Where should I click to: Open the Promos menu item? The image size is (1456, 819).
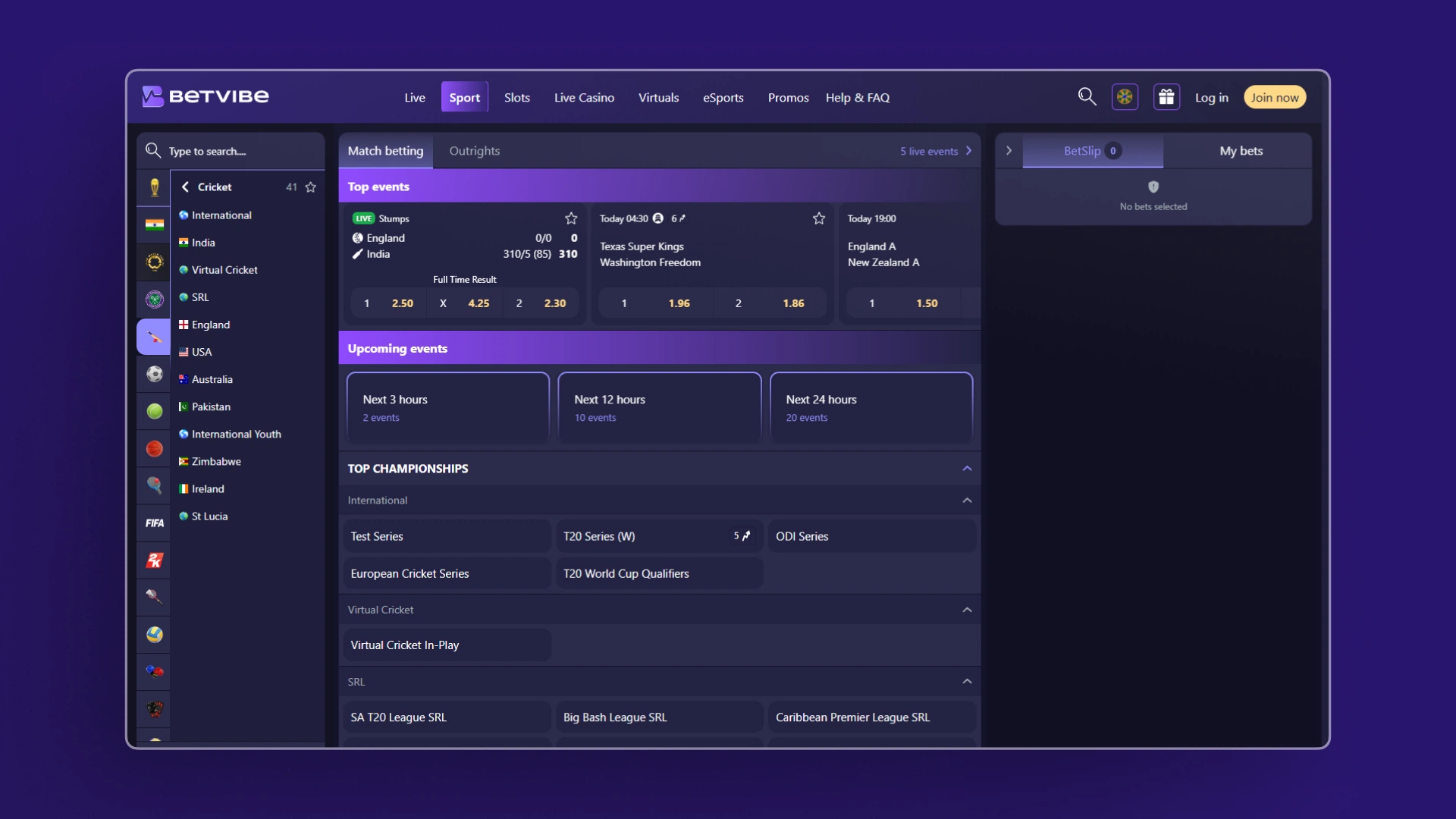(x=788, y=97)
